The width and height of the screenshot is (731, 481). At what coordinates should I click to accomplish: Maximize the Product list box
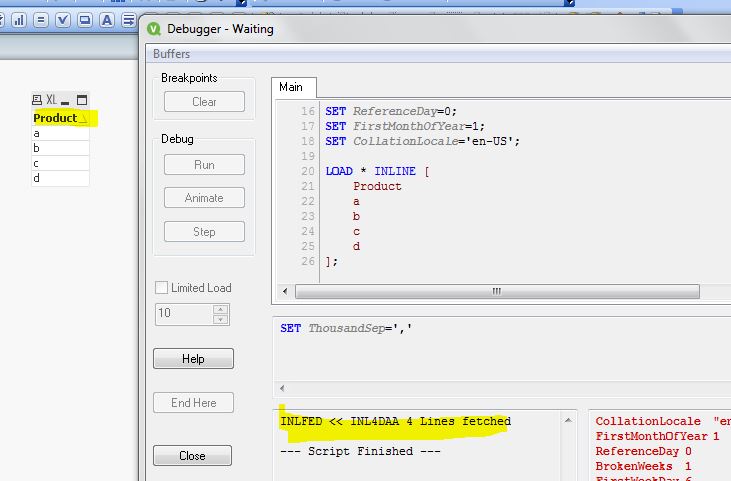[82, 100]
